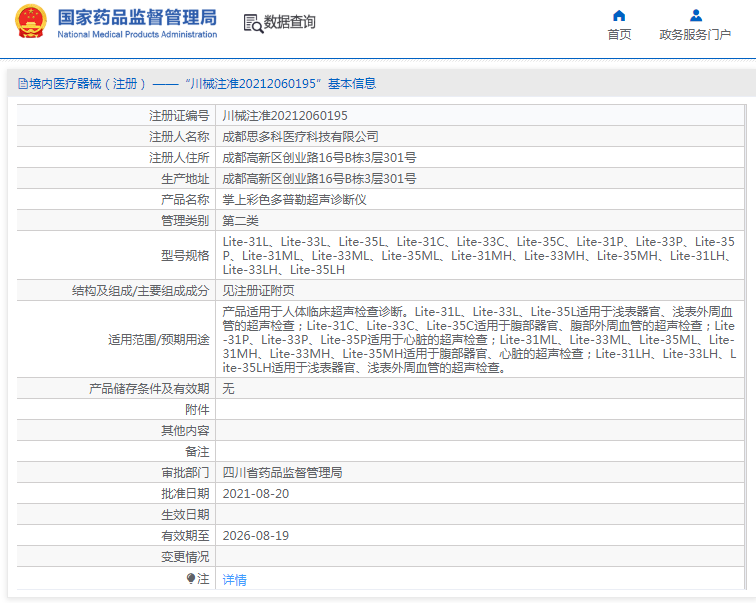The width and height of the screenshot is (756, 603).
Task: Click the document icon before 境内医疗器械
Action: coord(22,84)
